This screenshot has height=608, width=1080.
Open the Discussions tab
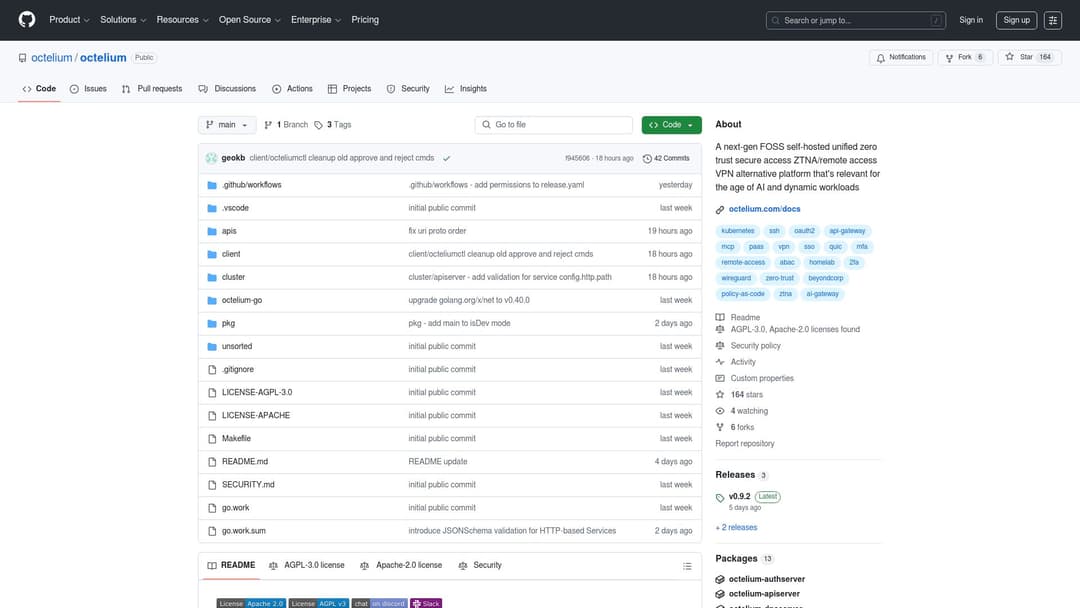click(227, 89)
